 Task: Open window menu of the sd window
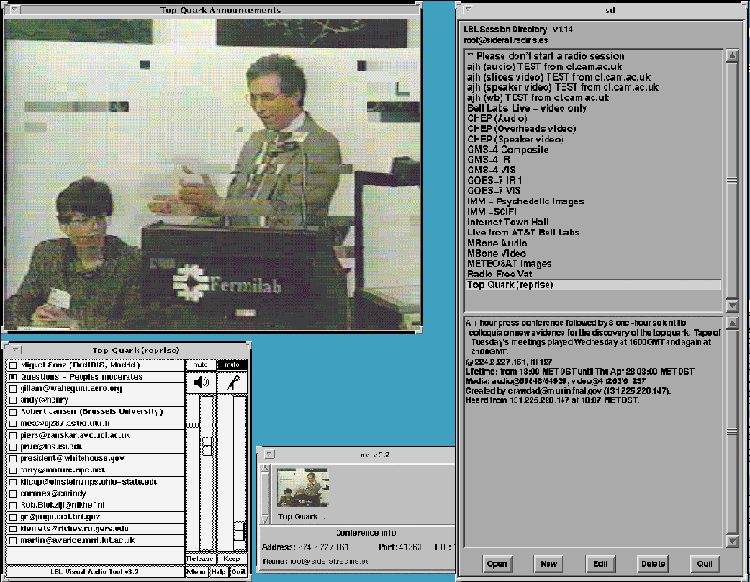(x=463, y=10)
